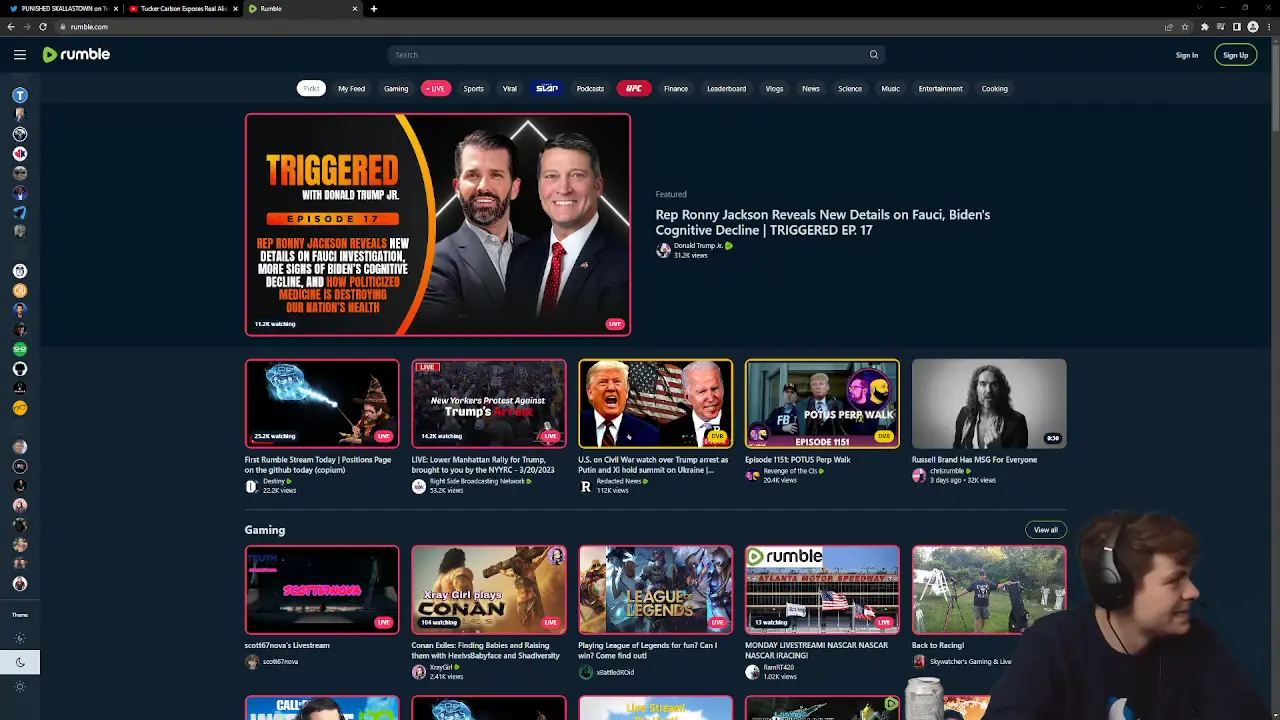The height and width of the screenshot is (720, 1280).
Task: Switch to the PUNISHED SKALLASTOWN Twitter tab
Action: pyautogui.click(x=62, y=9)
